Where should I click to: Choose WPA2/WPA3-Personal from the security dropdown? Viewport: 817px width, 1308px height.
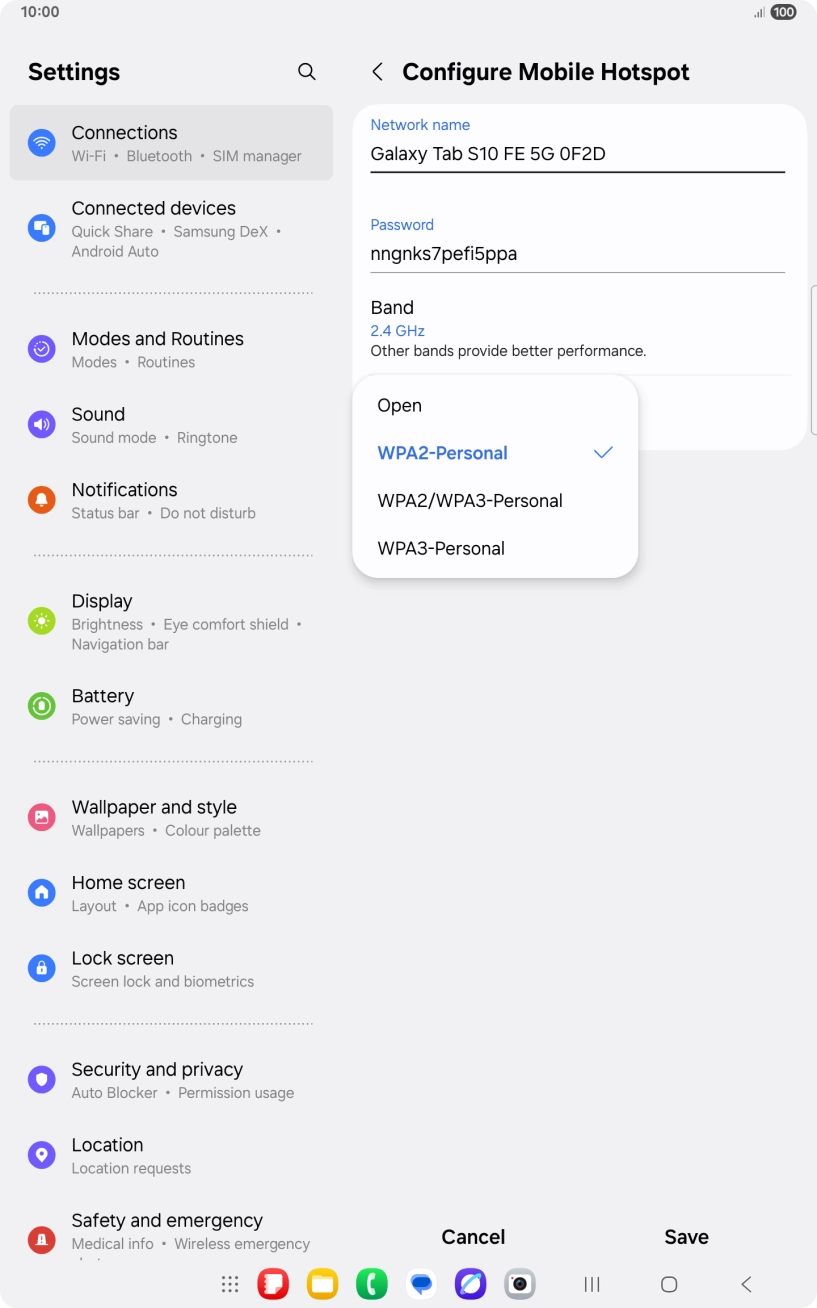[468, 500]
